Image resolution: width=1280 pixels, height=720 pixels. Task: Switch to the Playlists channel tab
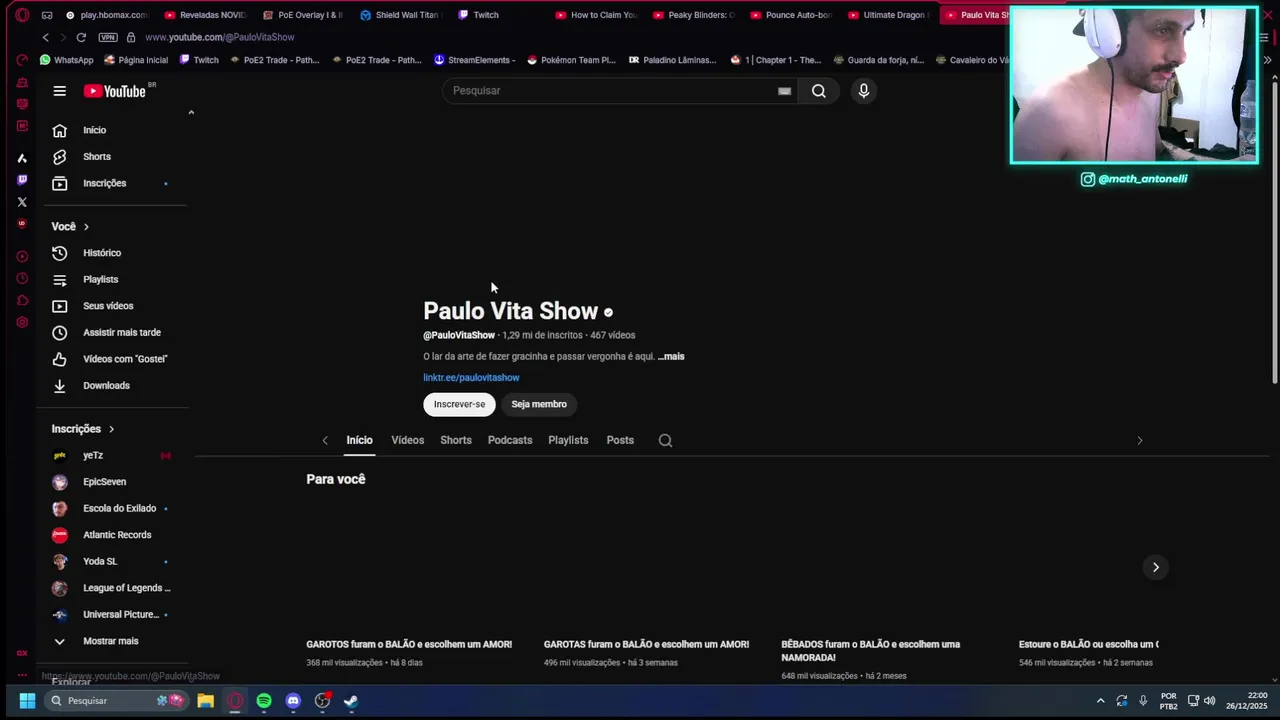click(x=568, y=440)
